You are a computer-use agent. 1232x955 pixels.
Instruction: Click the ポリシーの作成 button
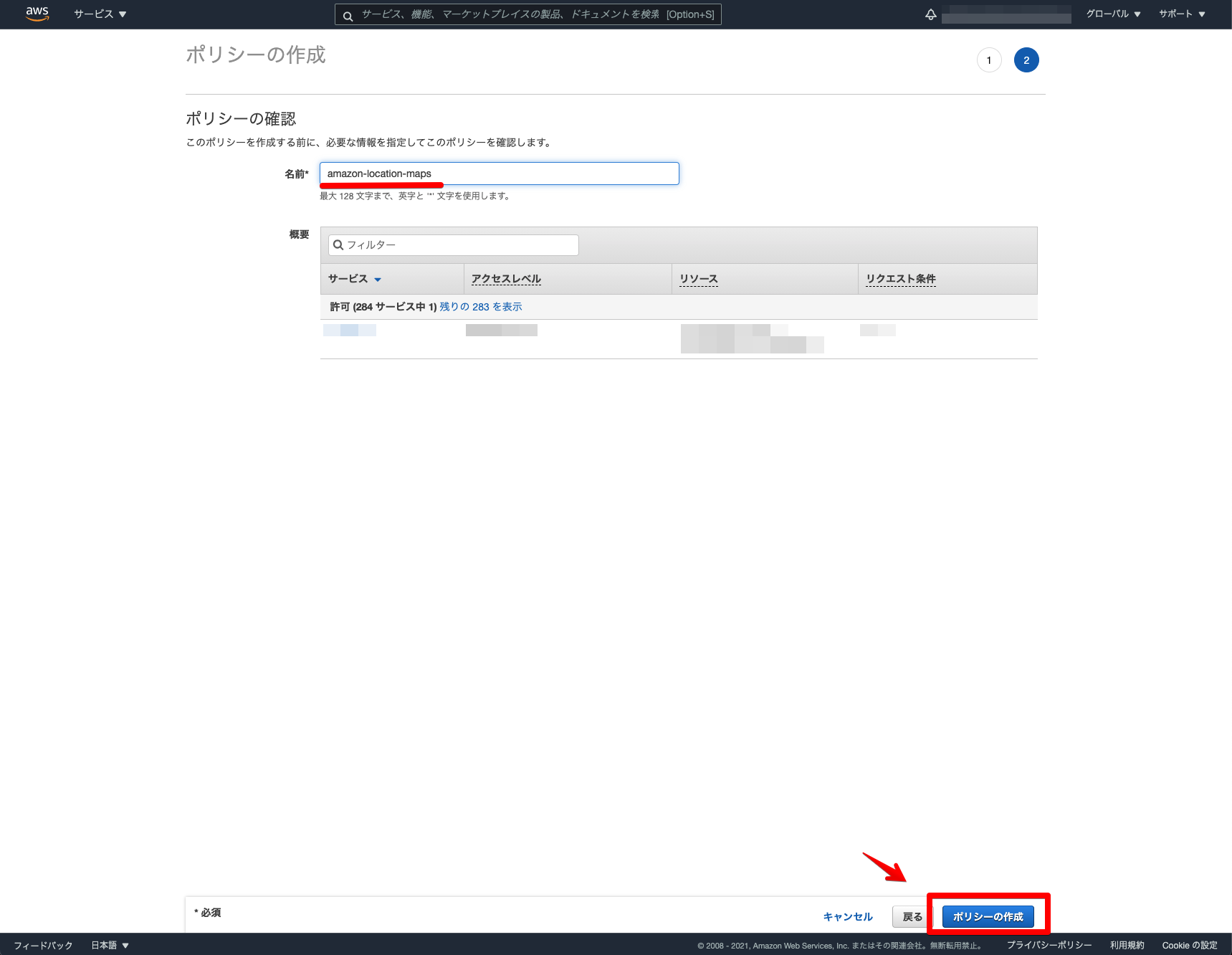tap(988, 916)
